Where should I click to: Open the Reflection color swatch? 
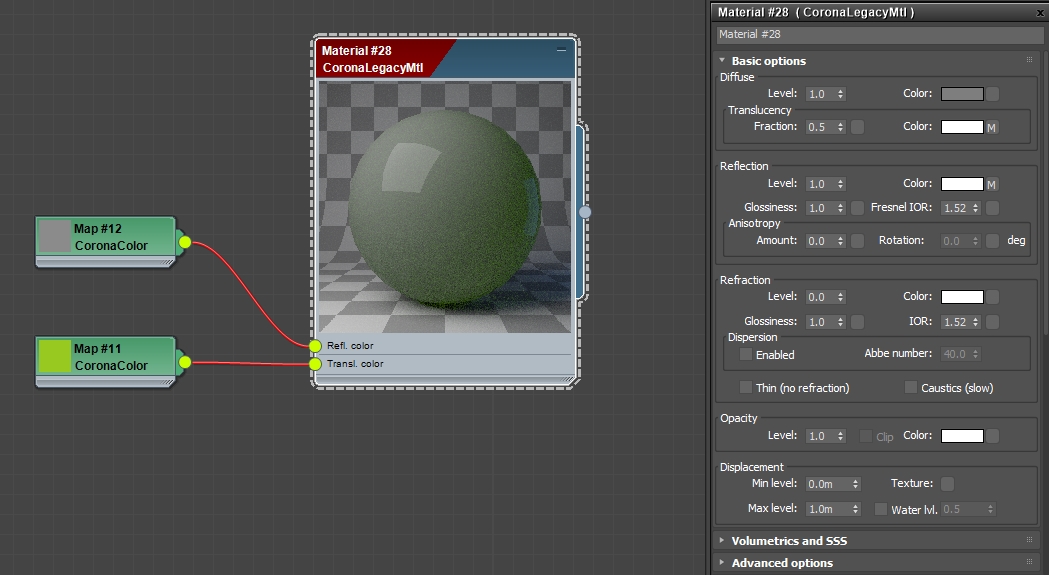962,184
